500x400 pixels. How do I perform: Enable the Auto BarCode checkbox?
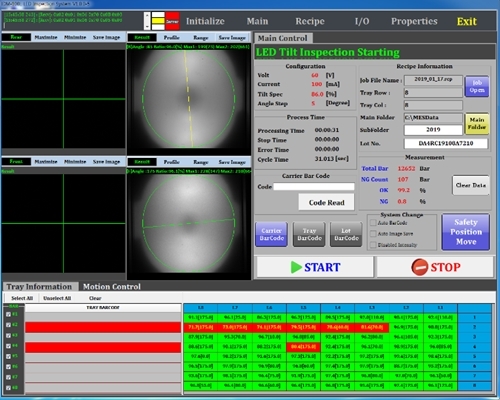pyautogui.click(x=373, y=222)
